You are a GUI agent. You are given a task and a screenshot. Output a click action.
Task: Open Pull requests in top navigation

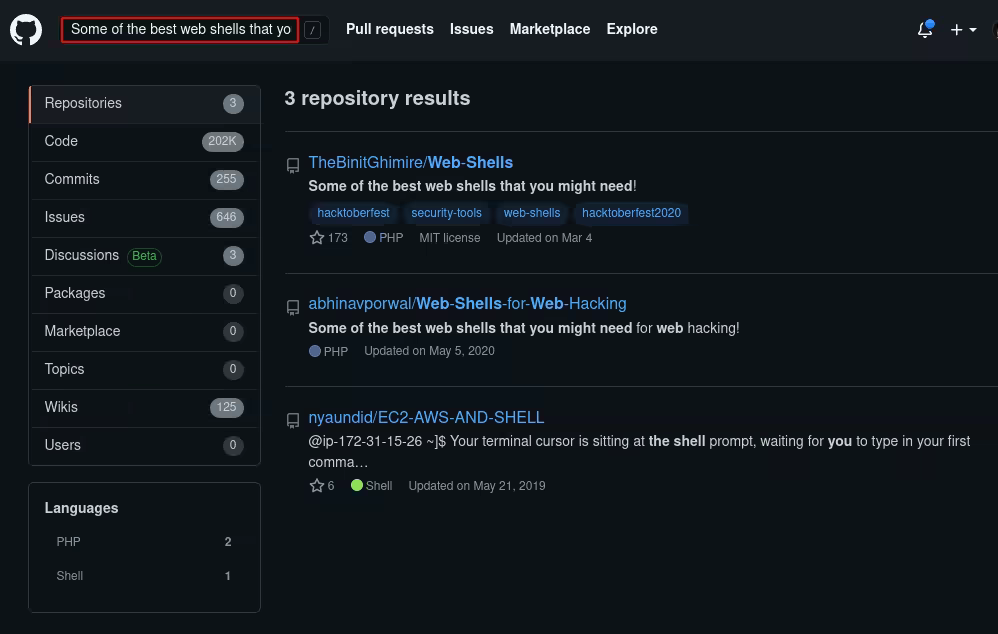[x=389, y=29]
